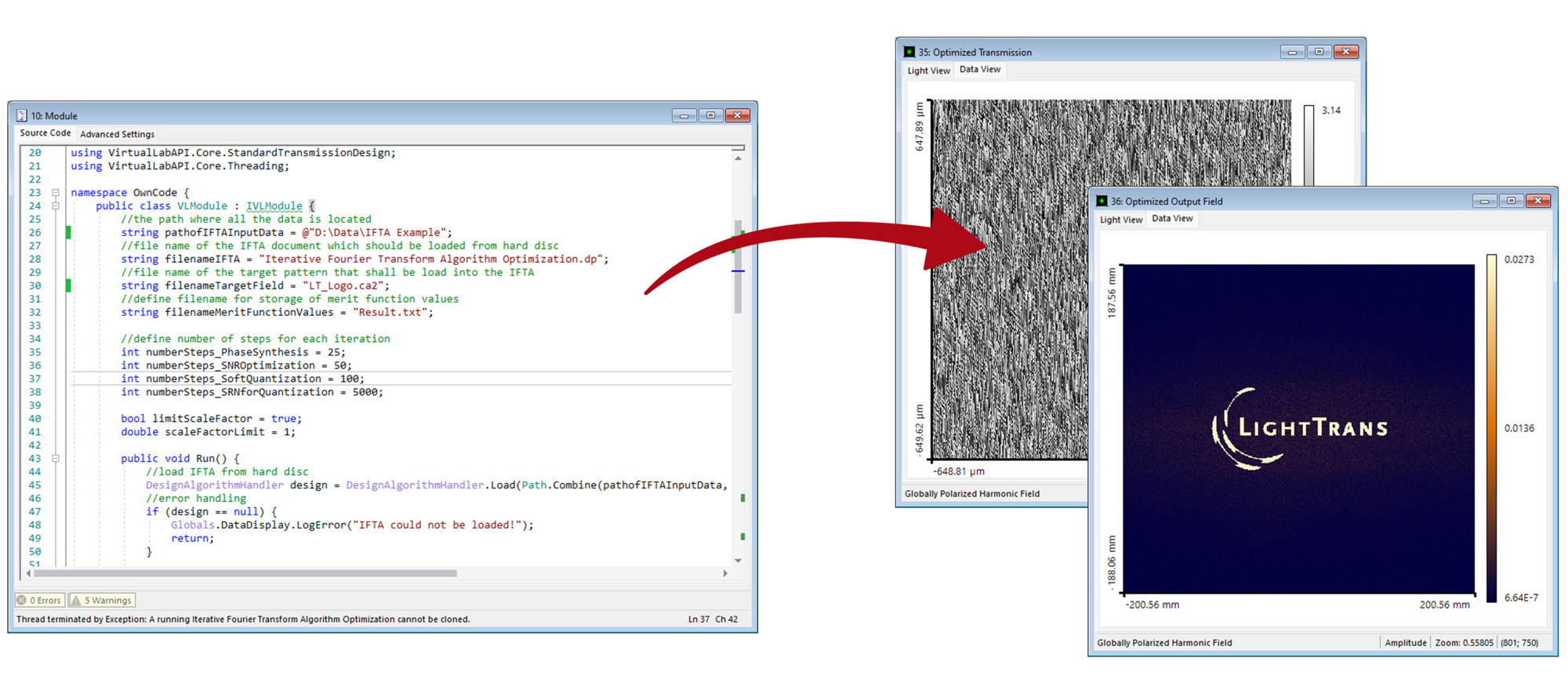Screen dimensions: 1568x694
Task: Minimize the Optimized Transmission window
Action: 1292,52
